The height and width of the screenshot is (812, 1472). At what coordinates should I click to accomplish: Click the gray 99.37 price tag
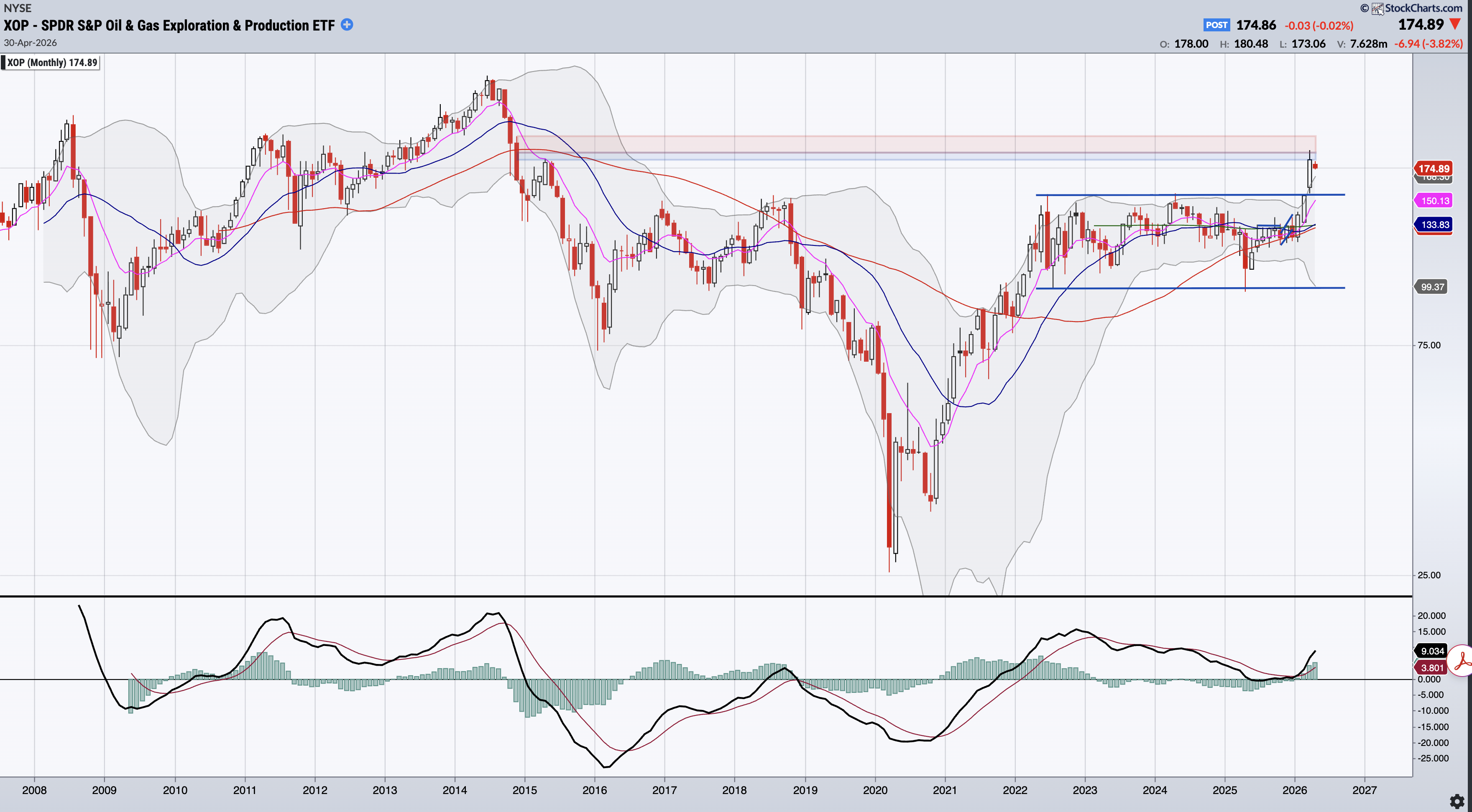pyautogui.click(x=1432, y=287)
